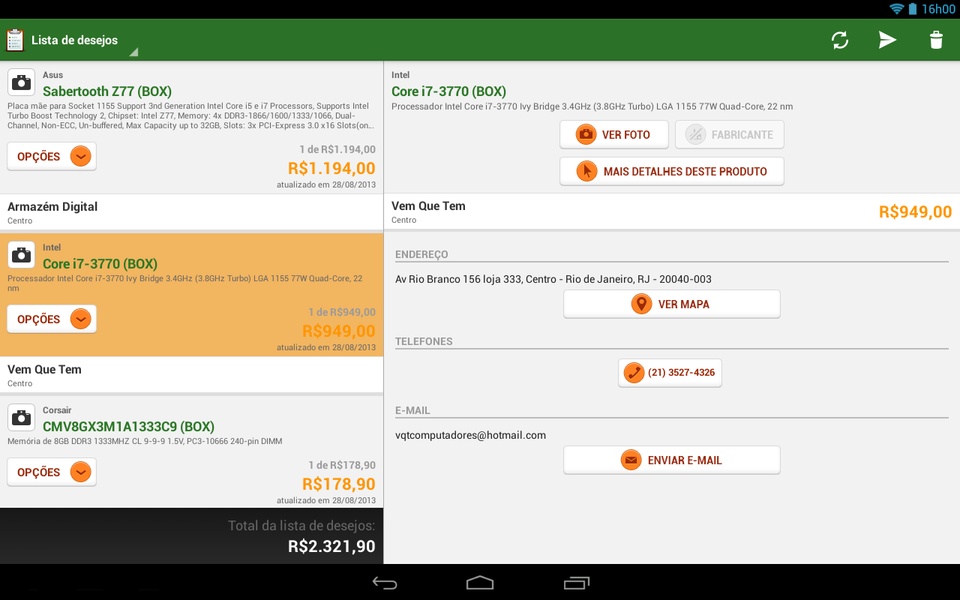The width and height of the screenshot is (960, 600).
Task: Click the FABRICANTE button
Action: 730,135
